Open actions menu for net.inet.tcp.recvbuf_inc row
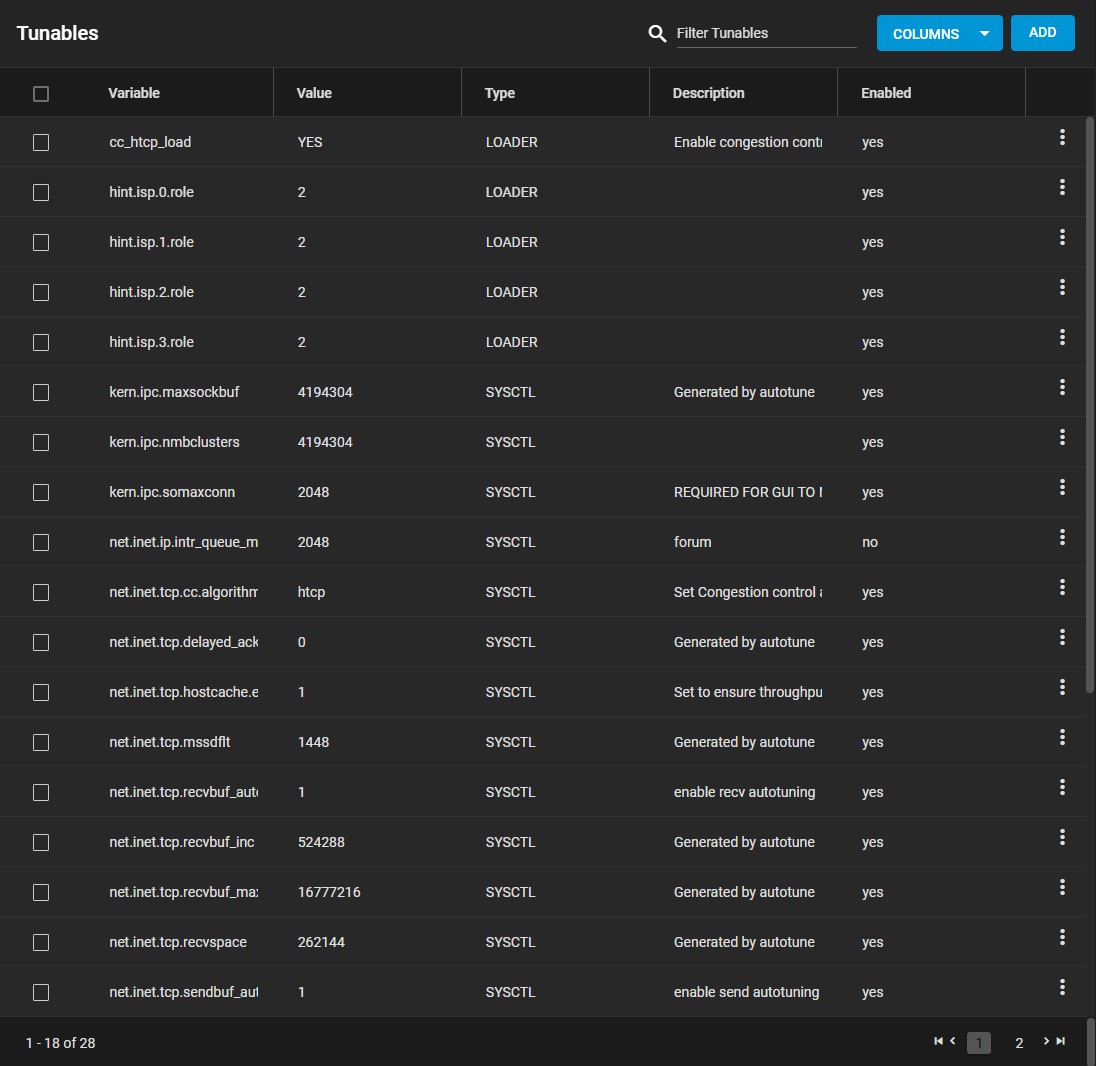Viewport: 1096px width, 1066px height. pyautogui.click(x=1062, y=837)
